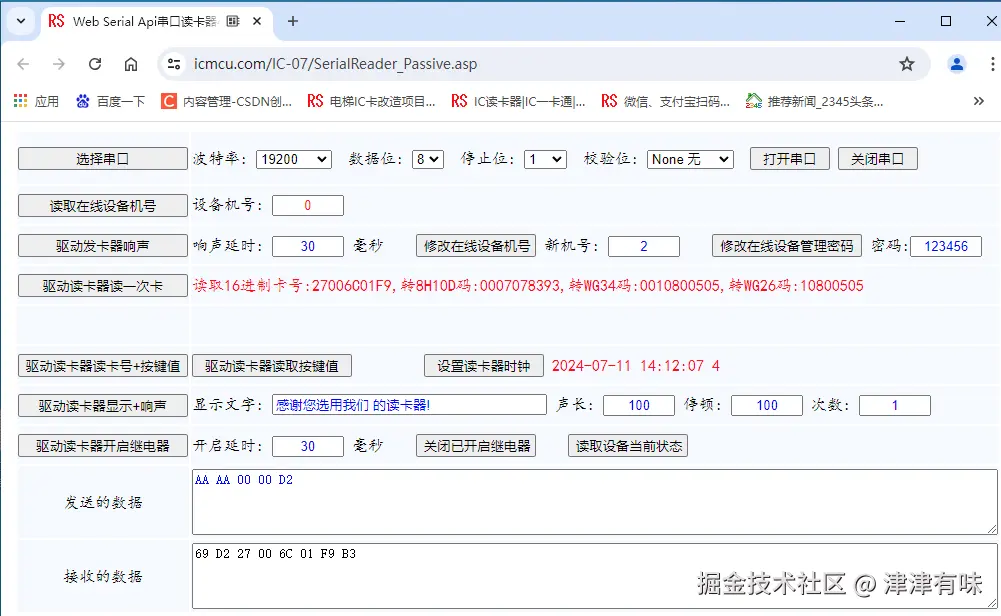Focus the 次数 input field

coord(894,405)
